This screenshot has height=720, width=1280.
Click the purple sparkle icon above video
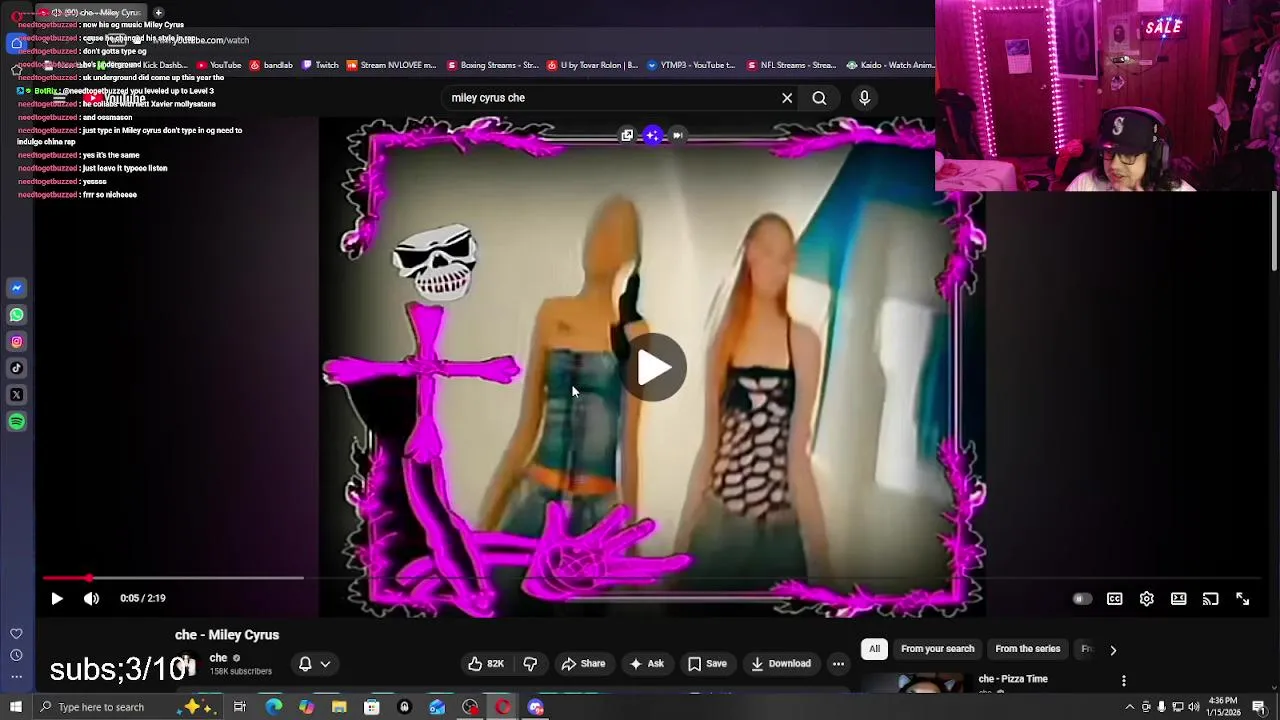click(652, 135)
